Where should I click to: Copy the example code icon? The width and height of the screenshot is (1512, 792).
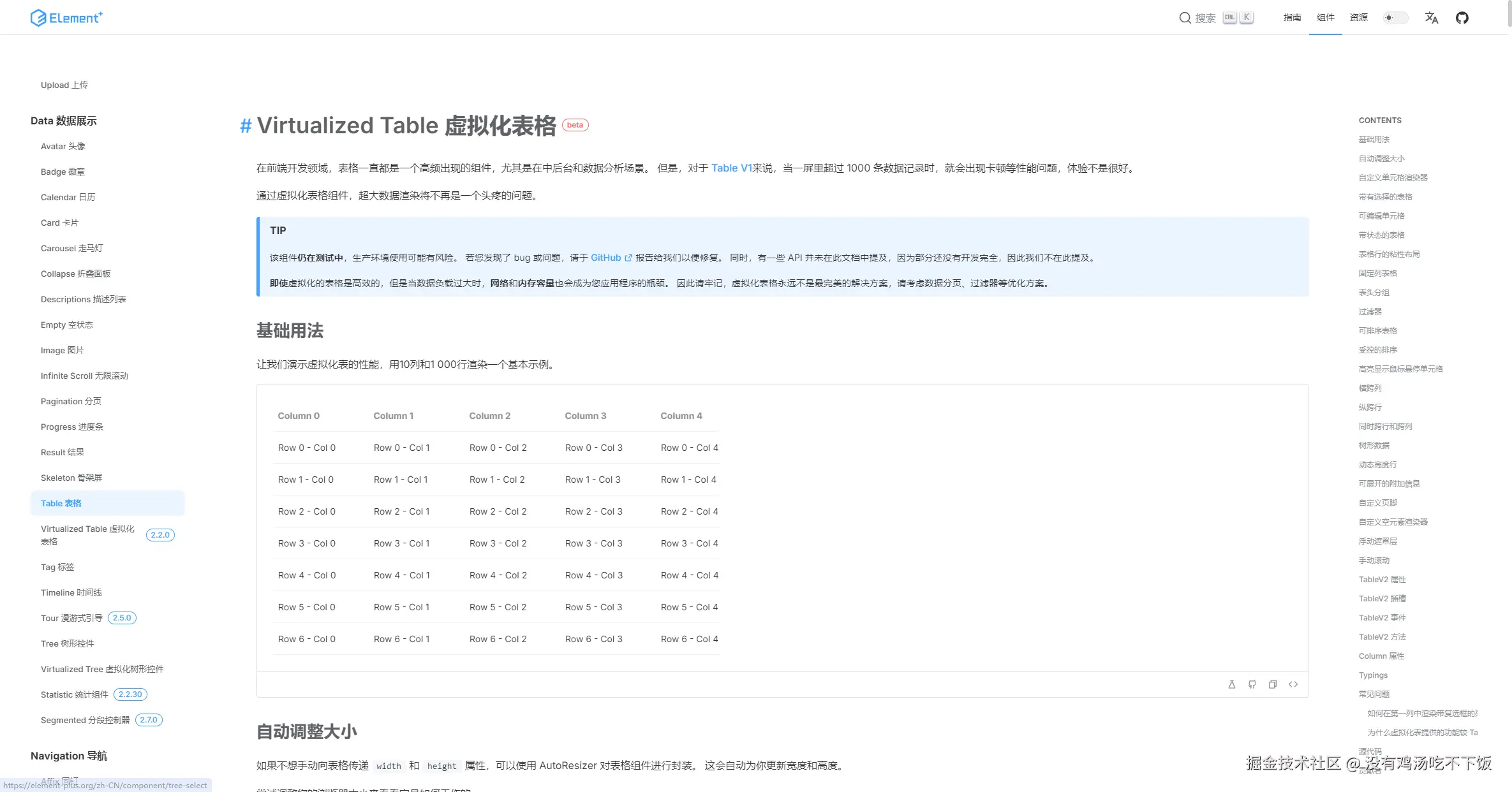pyautogui.click(x=1273, y=684)
